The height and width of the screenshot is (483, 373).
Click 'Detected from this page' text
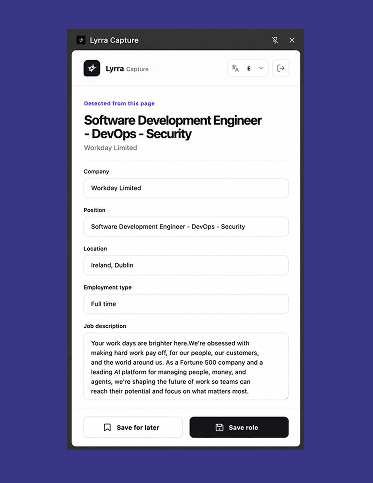point(119,103)
